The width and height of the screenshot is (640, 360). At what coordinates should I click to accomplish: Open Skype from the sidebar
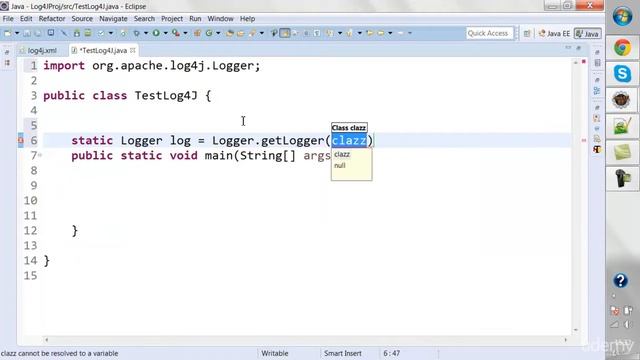click(622, 74)
